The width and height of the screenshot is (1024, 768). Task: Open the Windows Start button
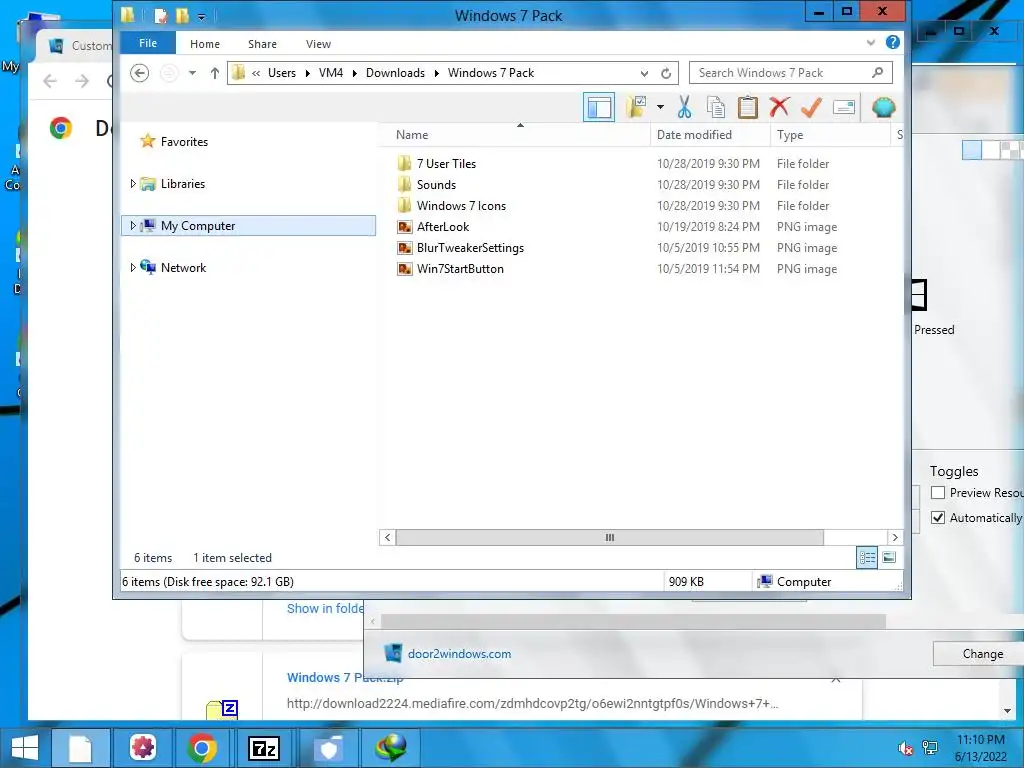[24, 748]
